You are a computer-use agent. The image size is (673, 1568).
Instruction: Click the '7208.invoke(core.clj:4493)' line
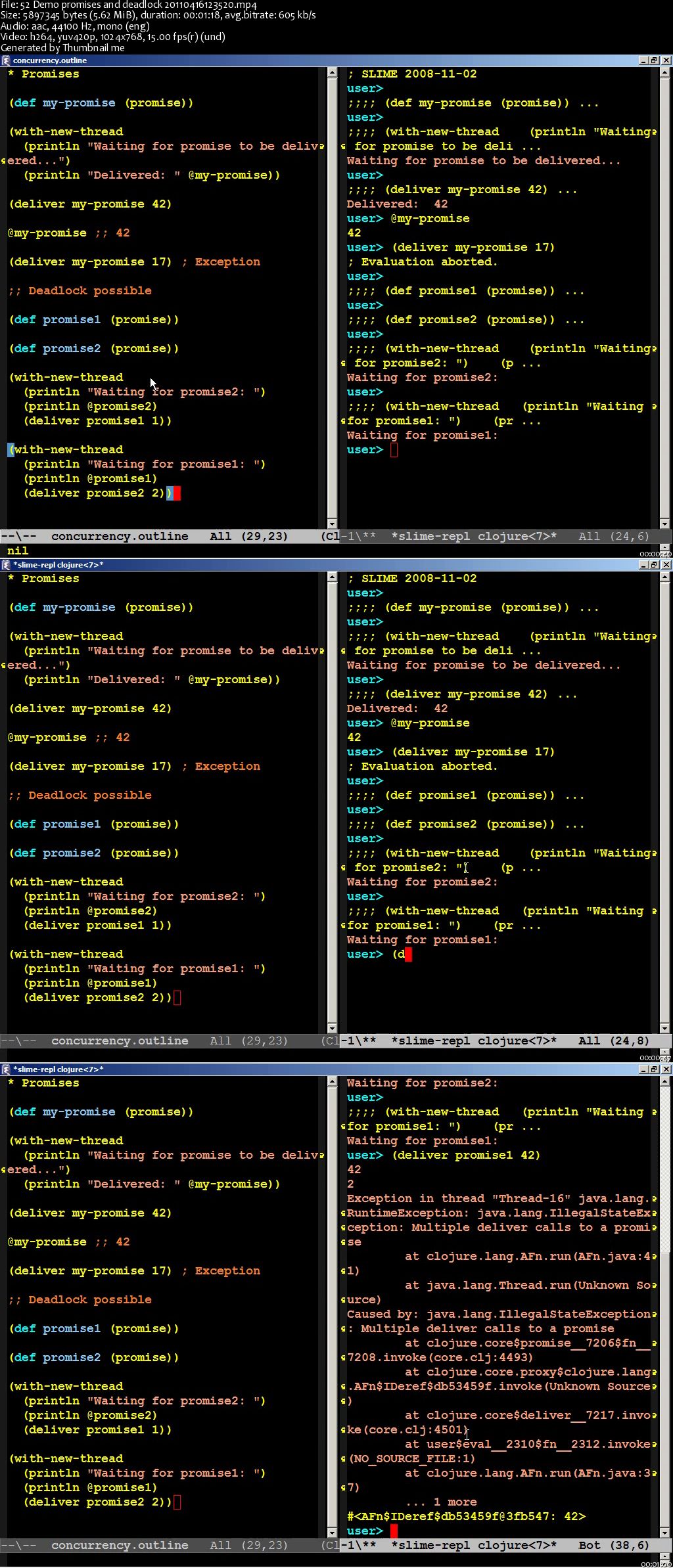440,1358
